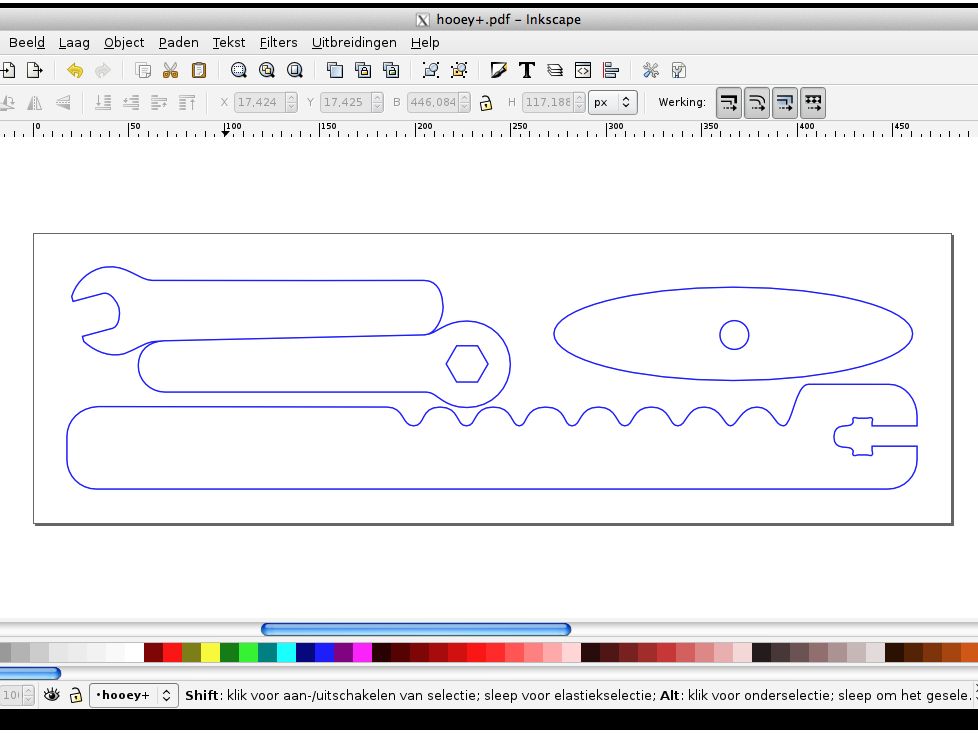
Task: Toggle move patterns with object option
Action: pos(813,103)
